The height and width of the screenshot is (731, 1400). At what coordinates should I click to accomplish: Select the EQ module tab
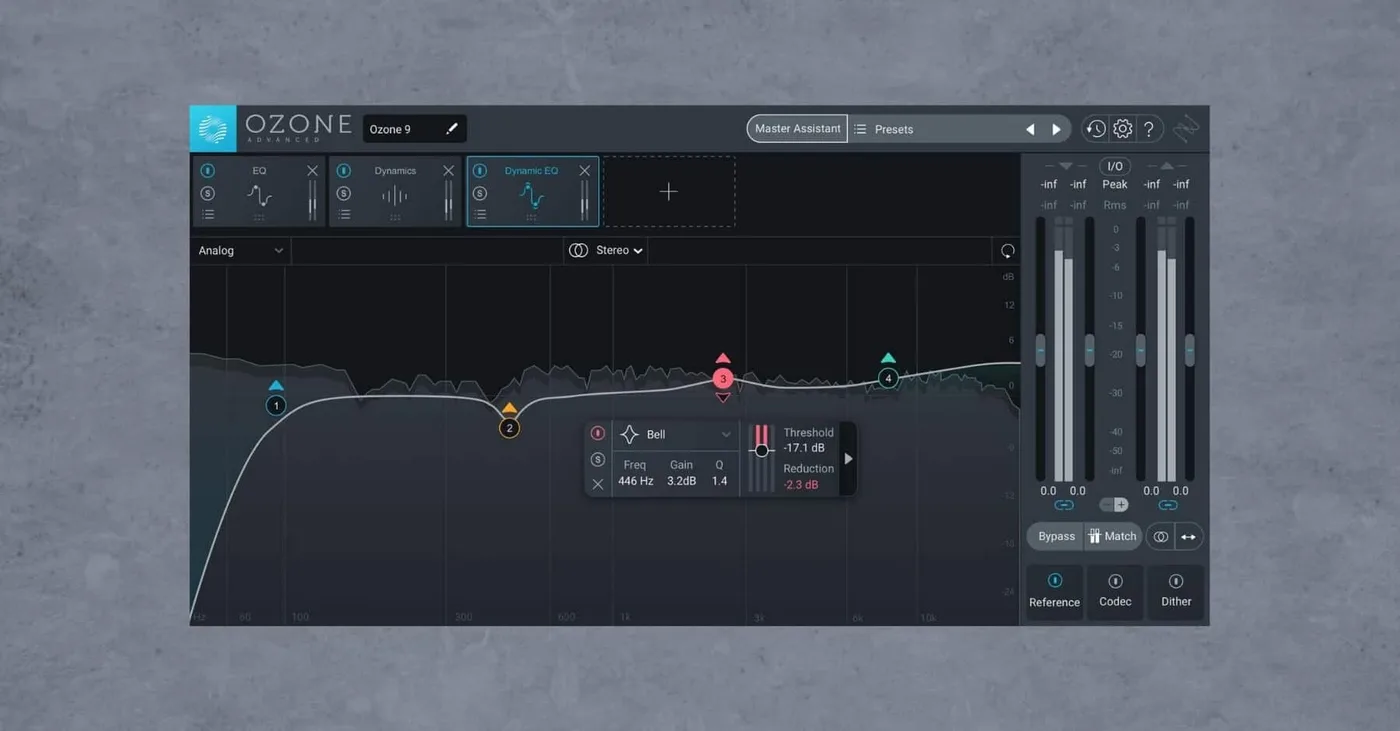pyautogui.click(x=259, y=191)
